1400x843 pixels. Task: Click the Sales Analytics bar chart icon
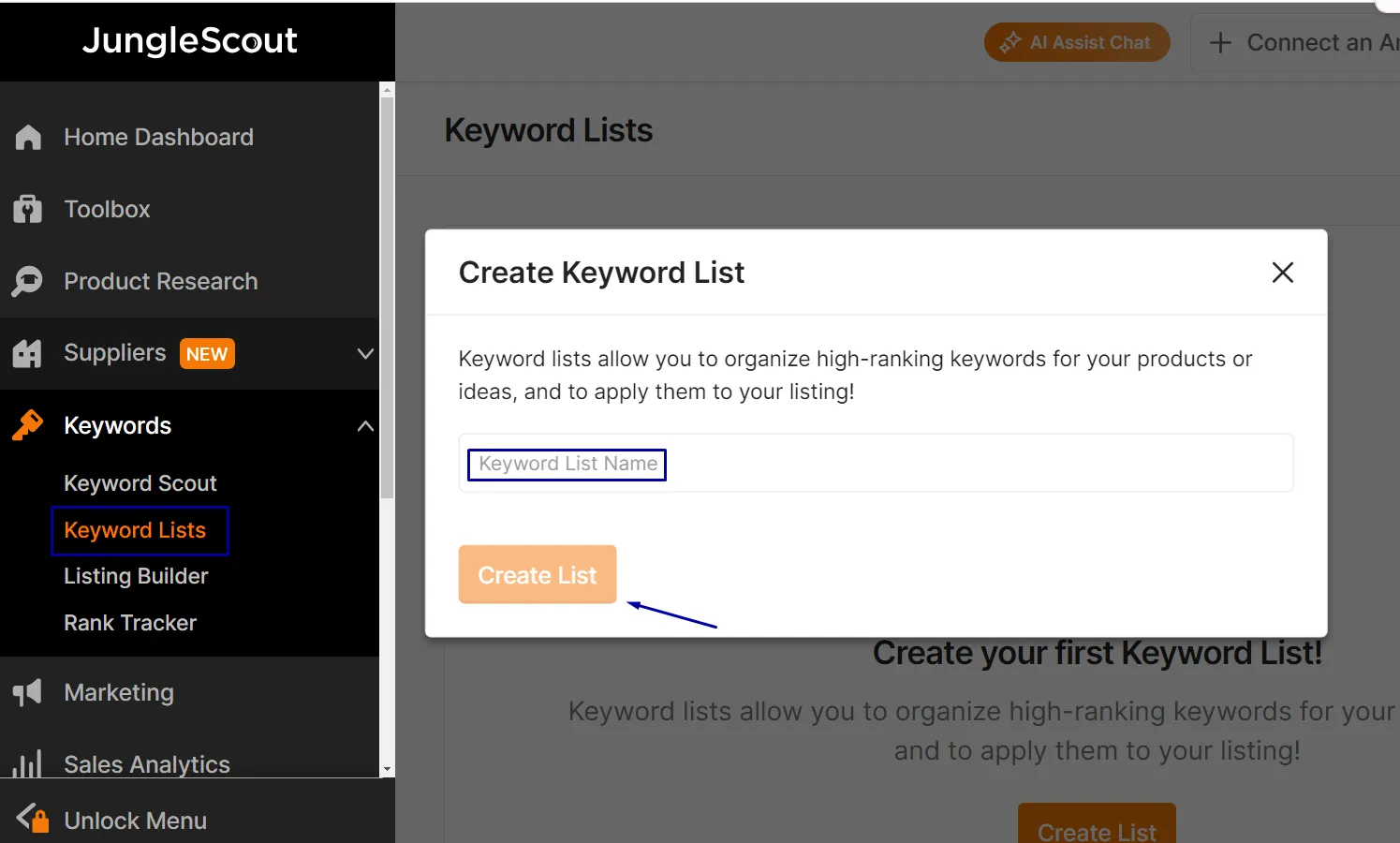click(x=27, y=763)
